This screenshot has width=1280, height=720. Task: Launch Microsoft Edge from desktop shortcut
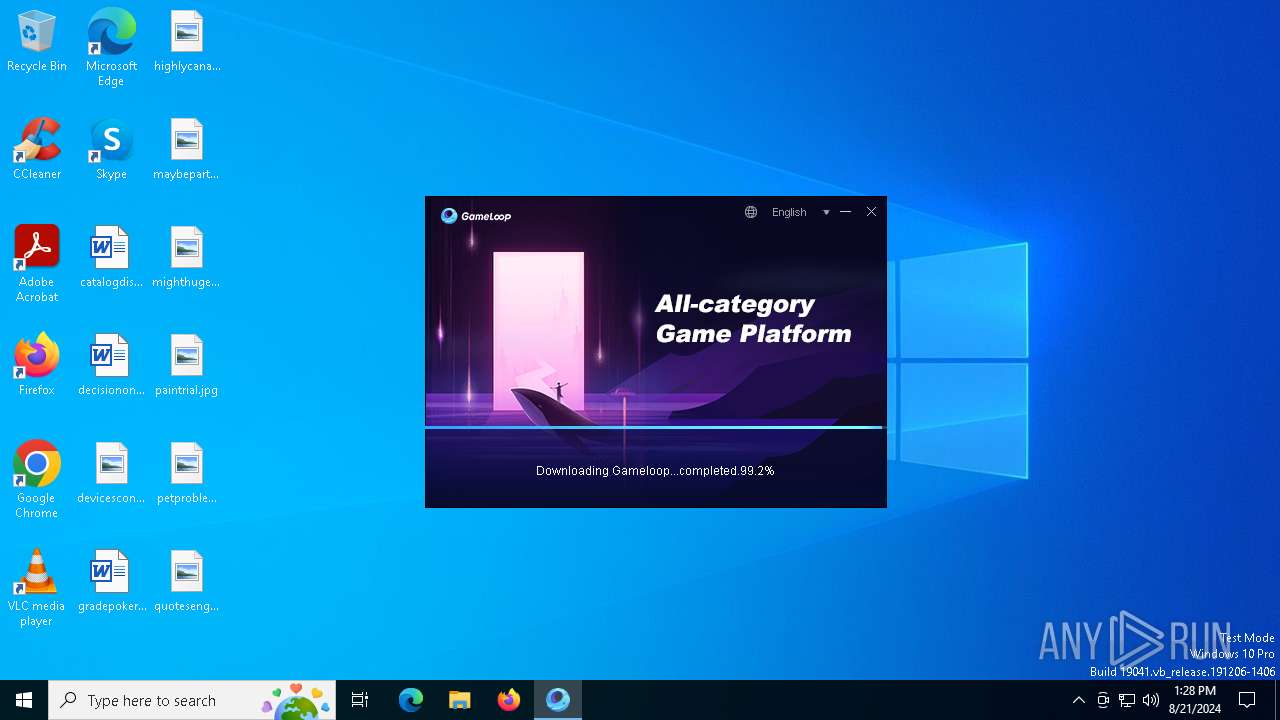click(x=111, y=48)
